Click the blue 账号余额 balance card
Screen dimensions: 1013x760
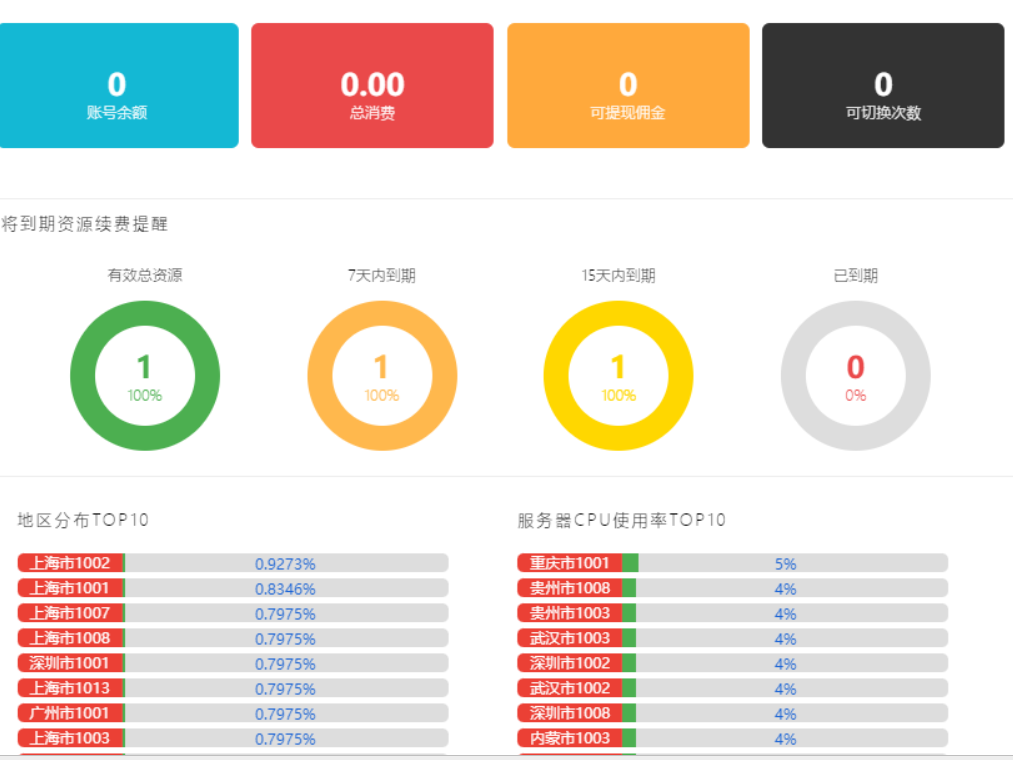[x=117, y=86]
